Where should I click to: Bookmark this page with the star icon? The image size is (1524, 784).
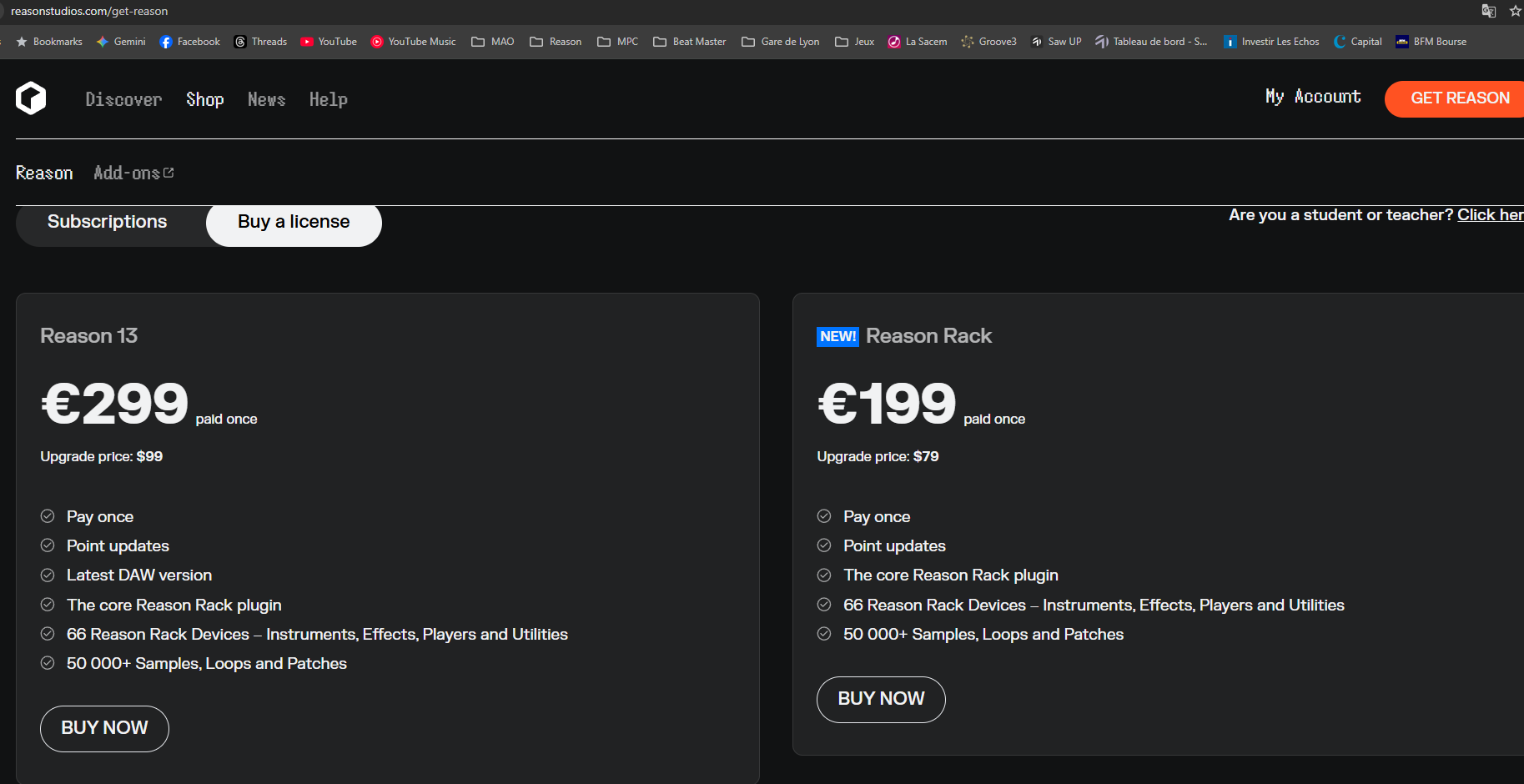tap(1515, 11)
